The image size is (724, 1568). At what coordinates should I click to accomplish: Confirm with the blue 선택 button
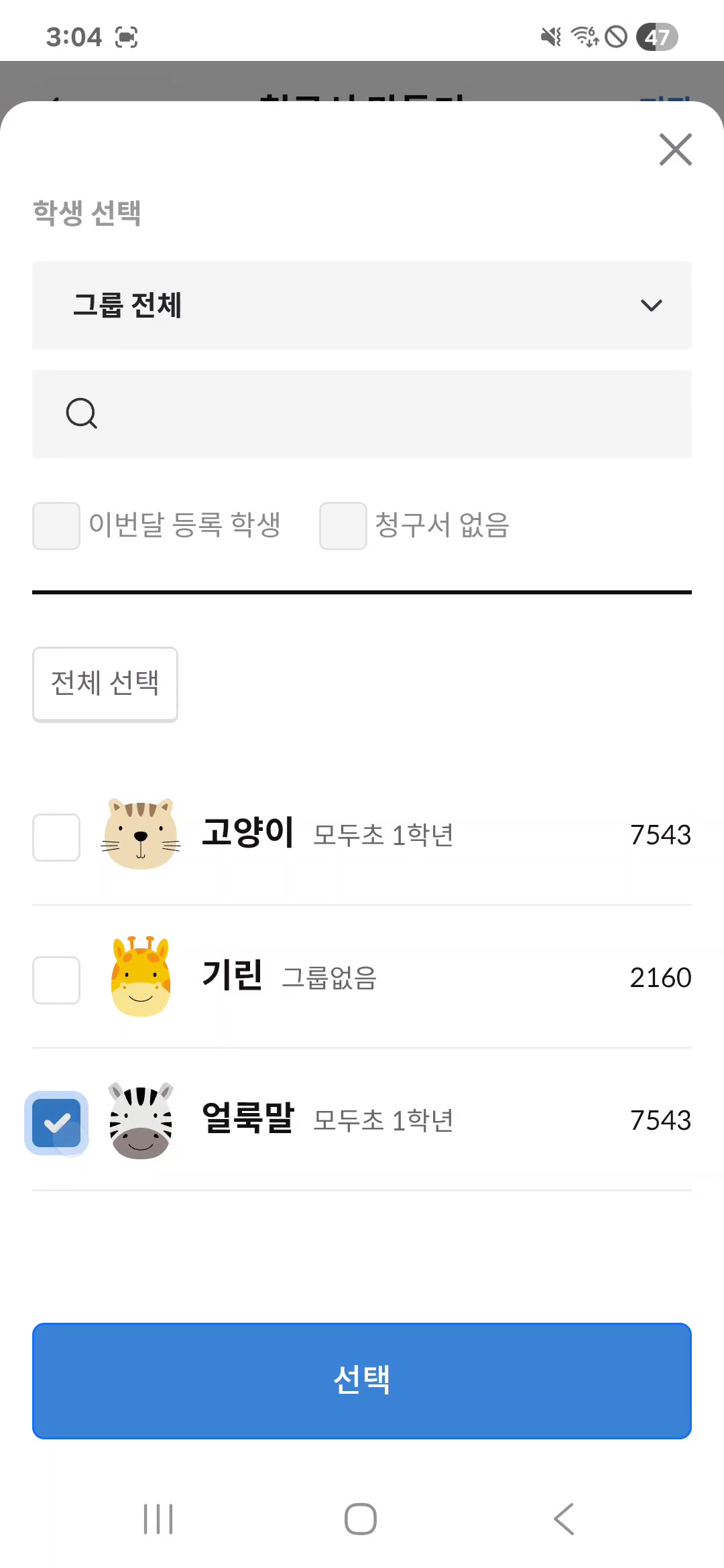tap(362, 1380)
